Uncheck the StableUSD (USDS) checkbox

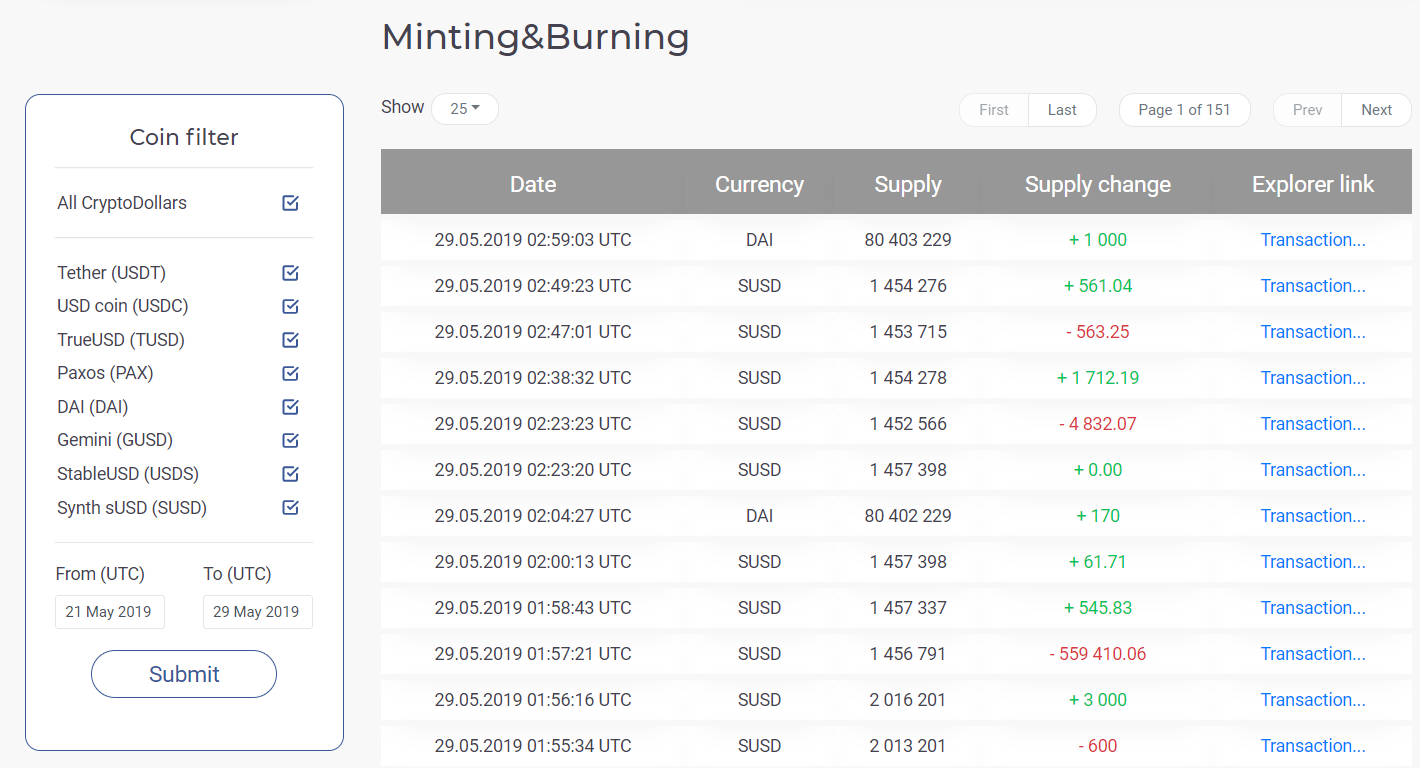pyautogui.click(x=290, y=474)
